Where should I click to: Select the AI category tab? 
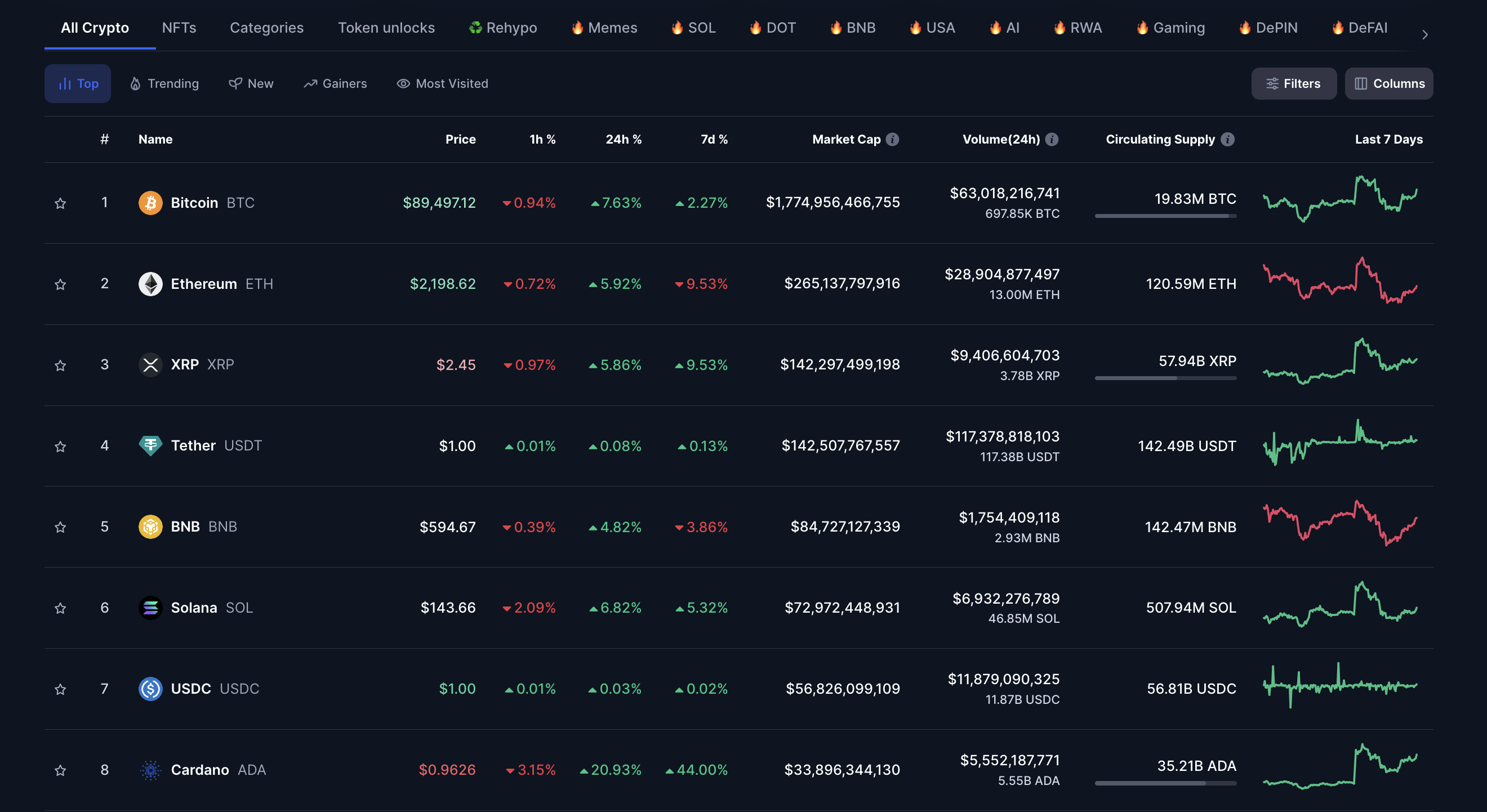tap(1004, 28)
